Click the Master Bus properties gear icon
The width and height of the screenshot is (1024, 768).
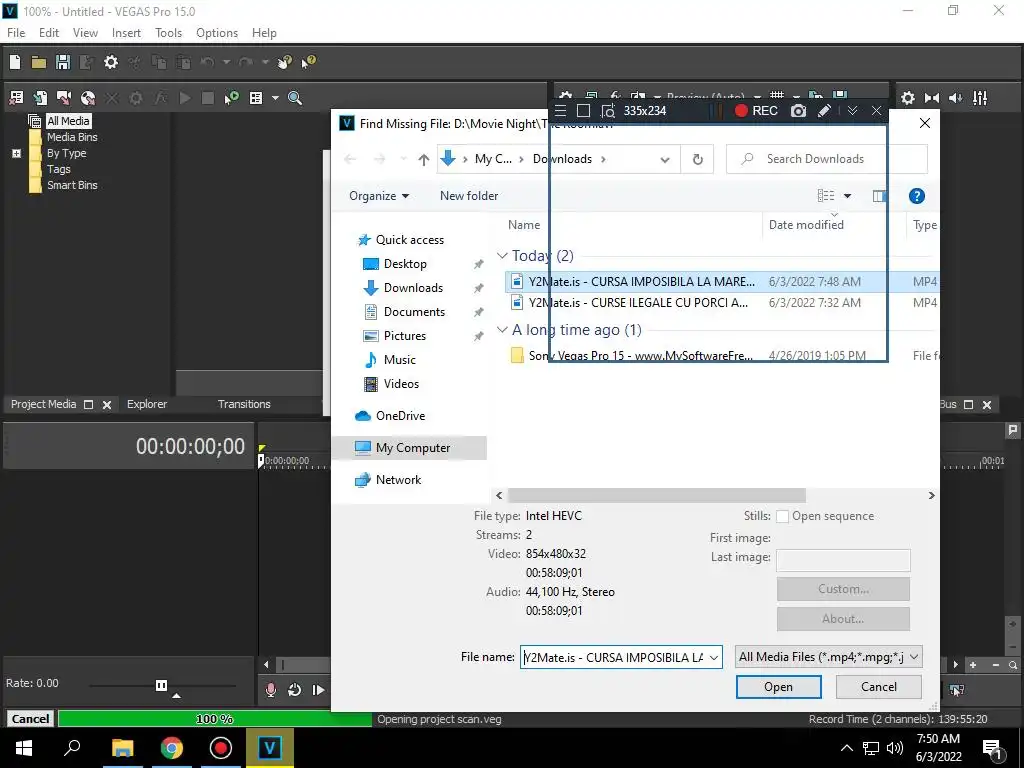click(x=908, y=98)
